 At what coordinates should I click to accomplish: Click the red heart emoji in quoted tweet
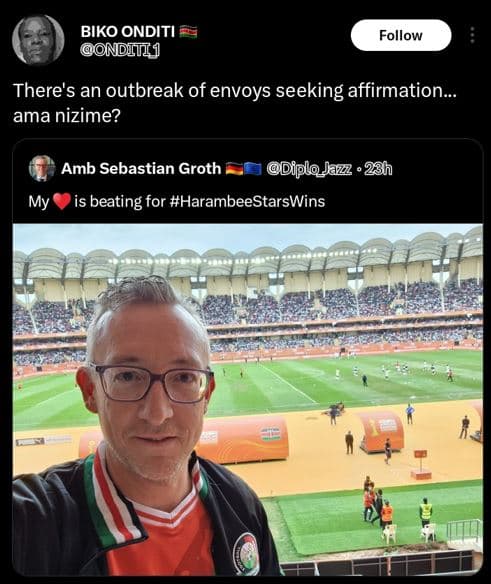click(62, 201)
